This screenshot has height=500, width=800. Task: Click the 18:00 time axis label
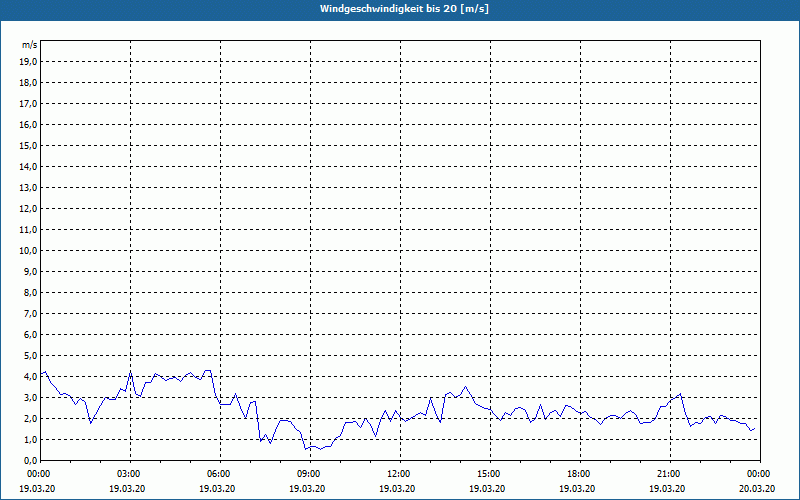580,474
